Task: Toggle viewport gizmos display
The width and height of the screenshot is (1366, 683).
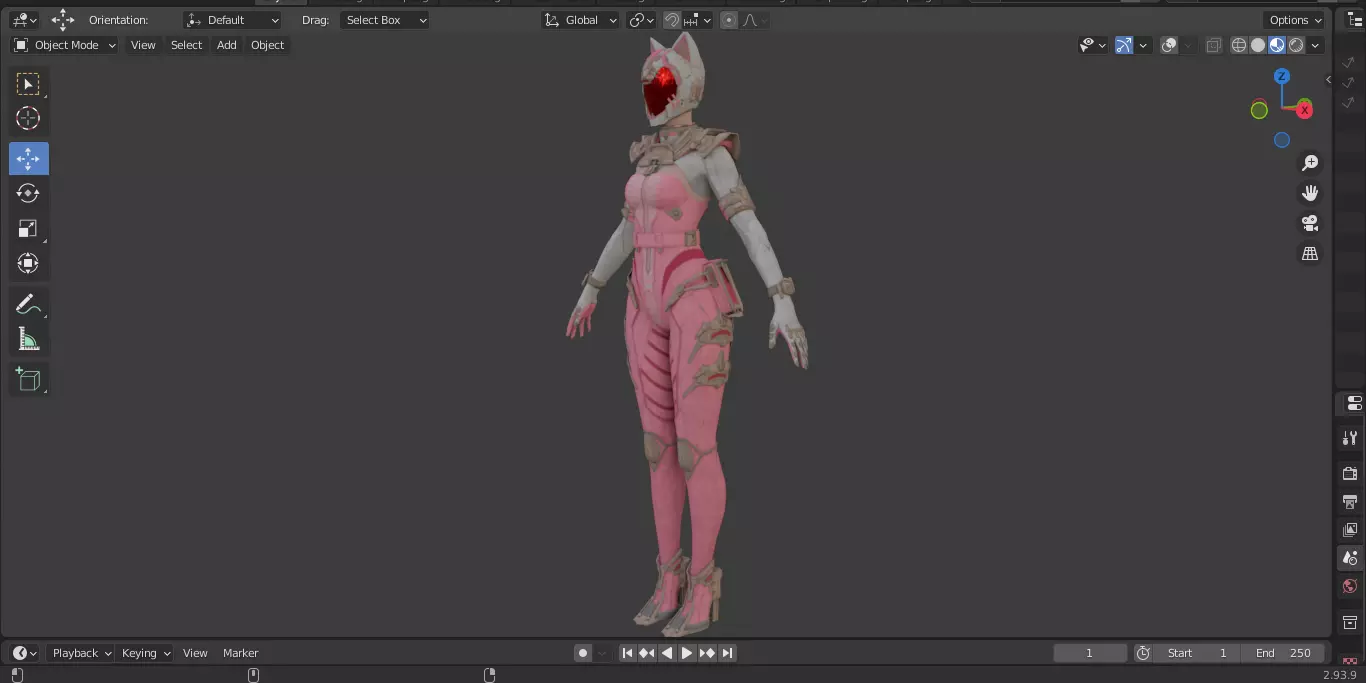Action: 1124,45
